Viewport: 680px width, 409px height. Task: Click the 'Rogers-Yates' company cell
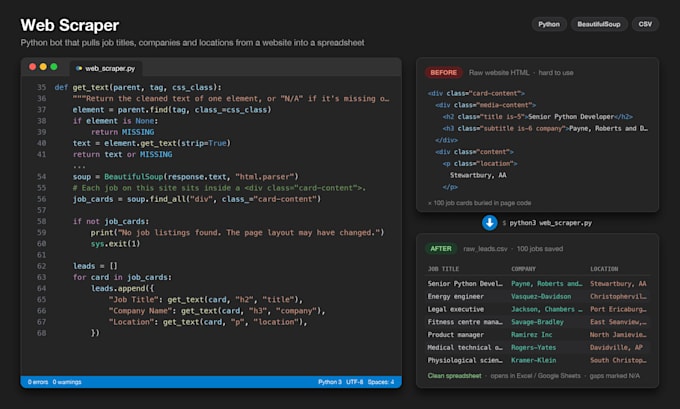click(x=533, y=347)
